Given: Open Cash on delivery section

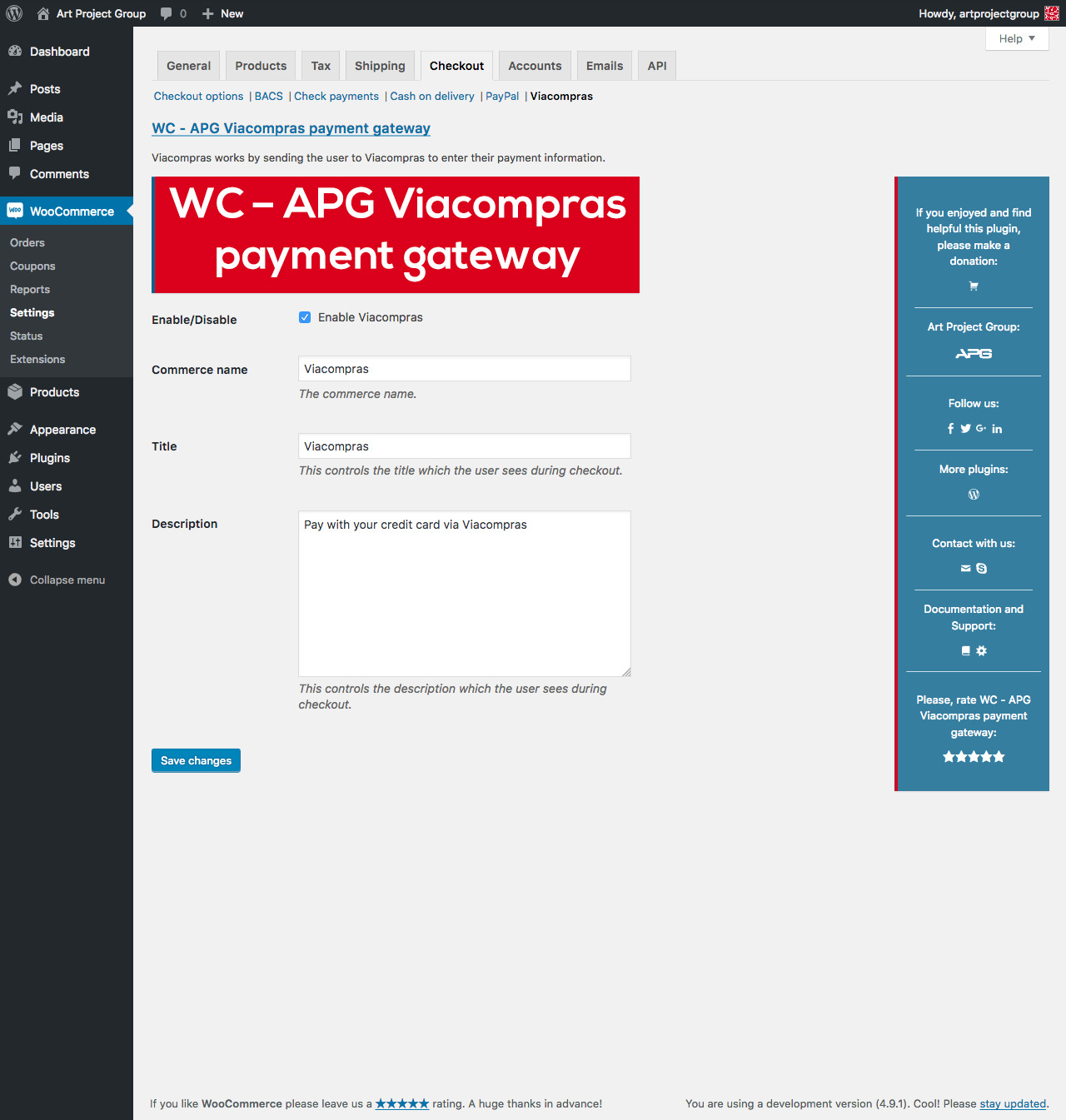Looking at the screenshot, I should [x=432, y=97].
